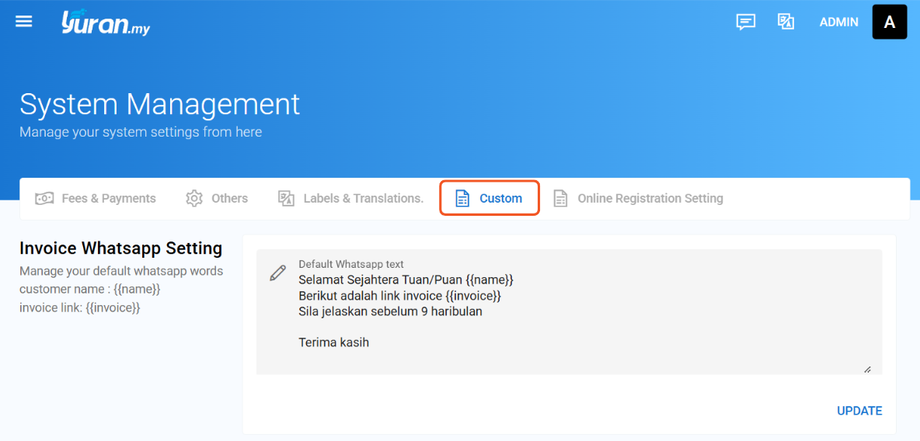Click the yuran.my logo
920x441 pixels.
(105, 23)
